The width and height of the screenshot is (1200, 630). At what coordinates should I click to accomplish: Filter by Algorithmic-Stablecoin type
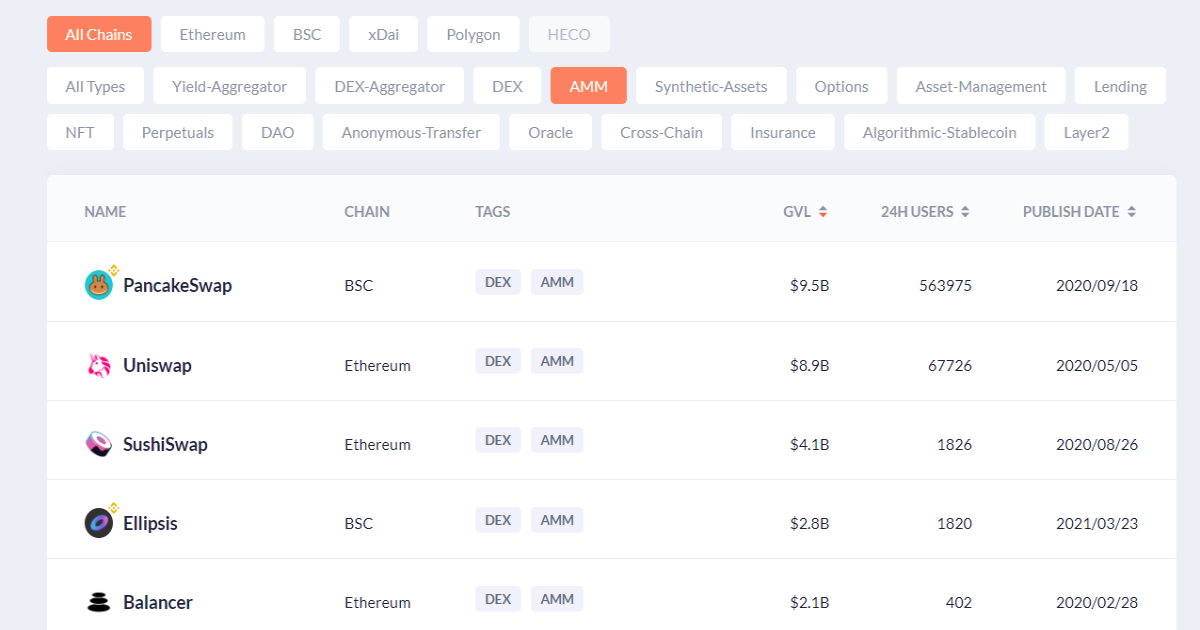tap(939, 132)
